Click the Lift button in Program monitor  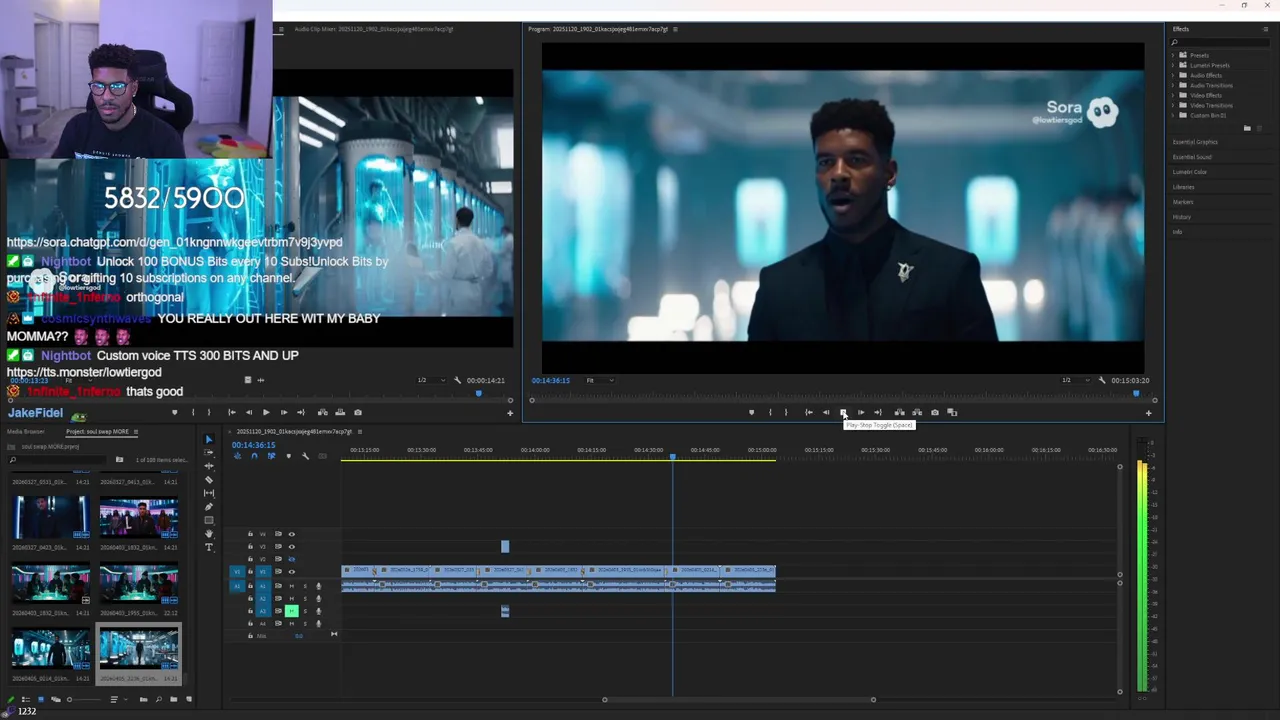coord(899,412)
